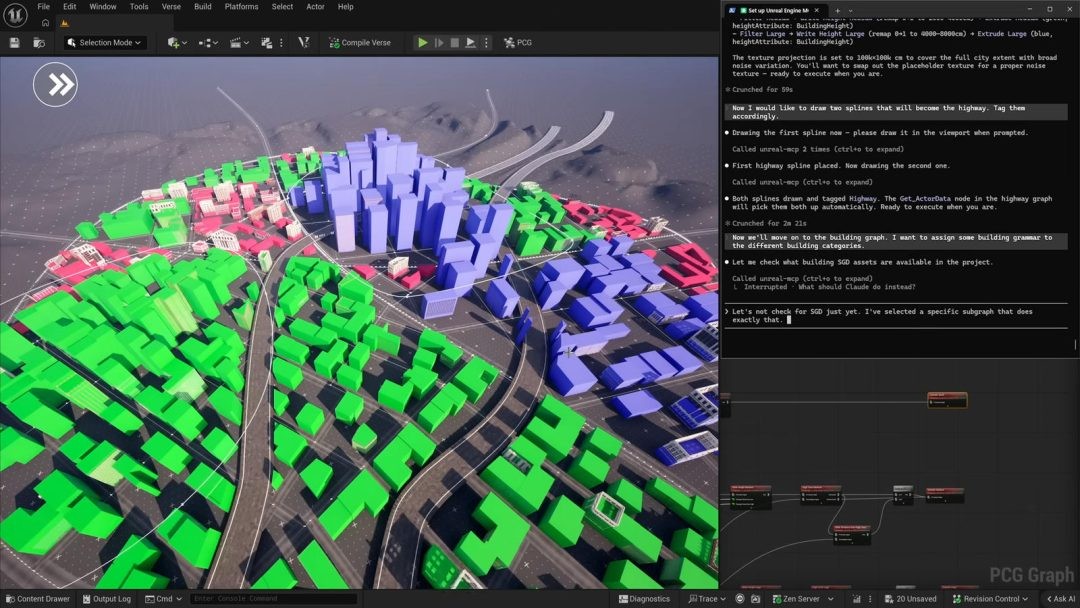Click the frame-advance play icon

coord(439,43)
